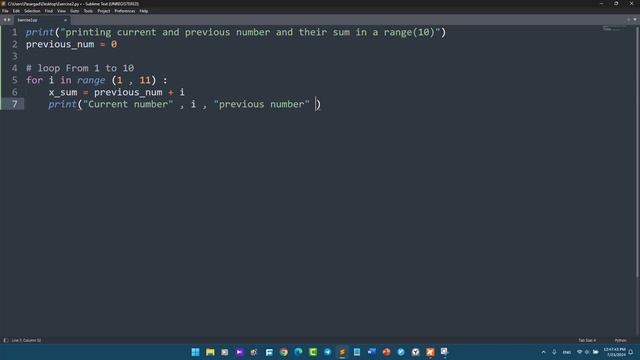Screen dimensions: 640x360
Task: Click the vertical editor scrollbar
Action: click(638, 151)
